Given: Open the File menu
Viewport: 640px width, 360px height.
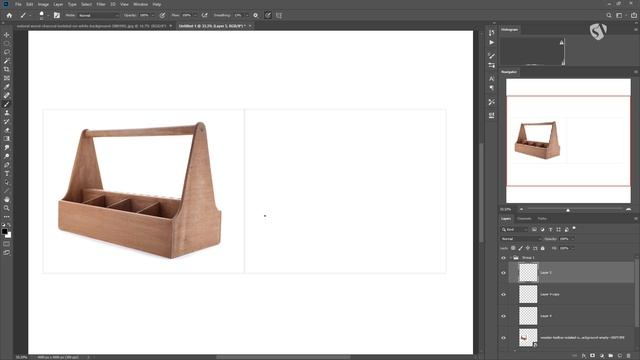Looking at the screenshot, I should pos(18,4).
